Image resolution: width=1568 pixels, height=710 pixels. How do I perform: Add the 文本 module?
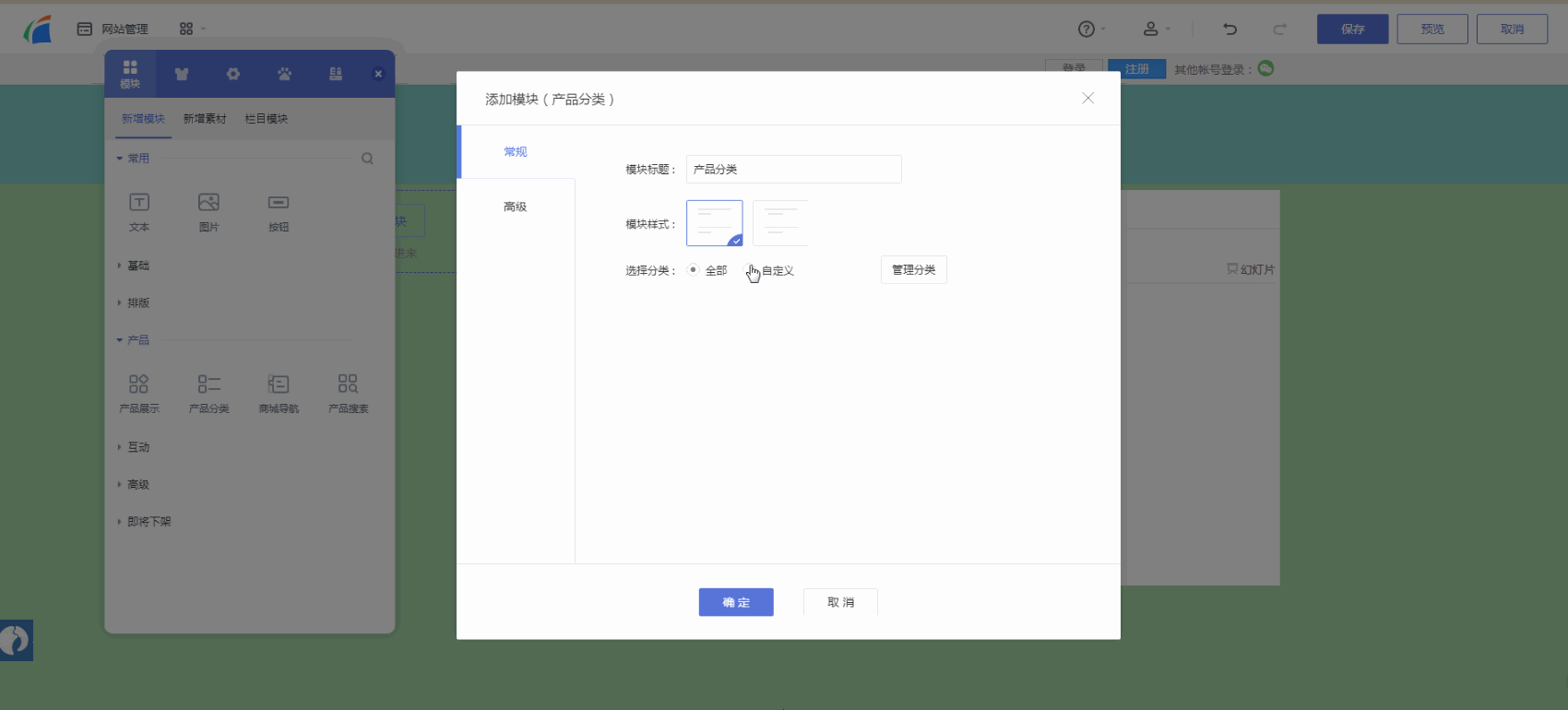(x=139, y=212)
